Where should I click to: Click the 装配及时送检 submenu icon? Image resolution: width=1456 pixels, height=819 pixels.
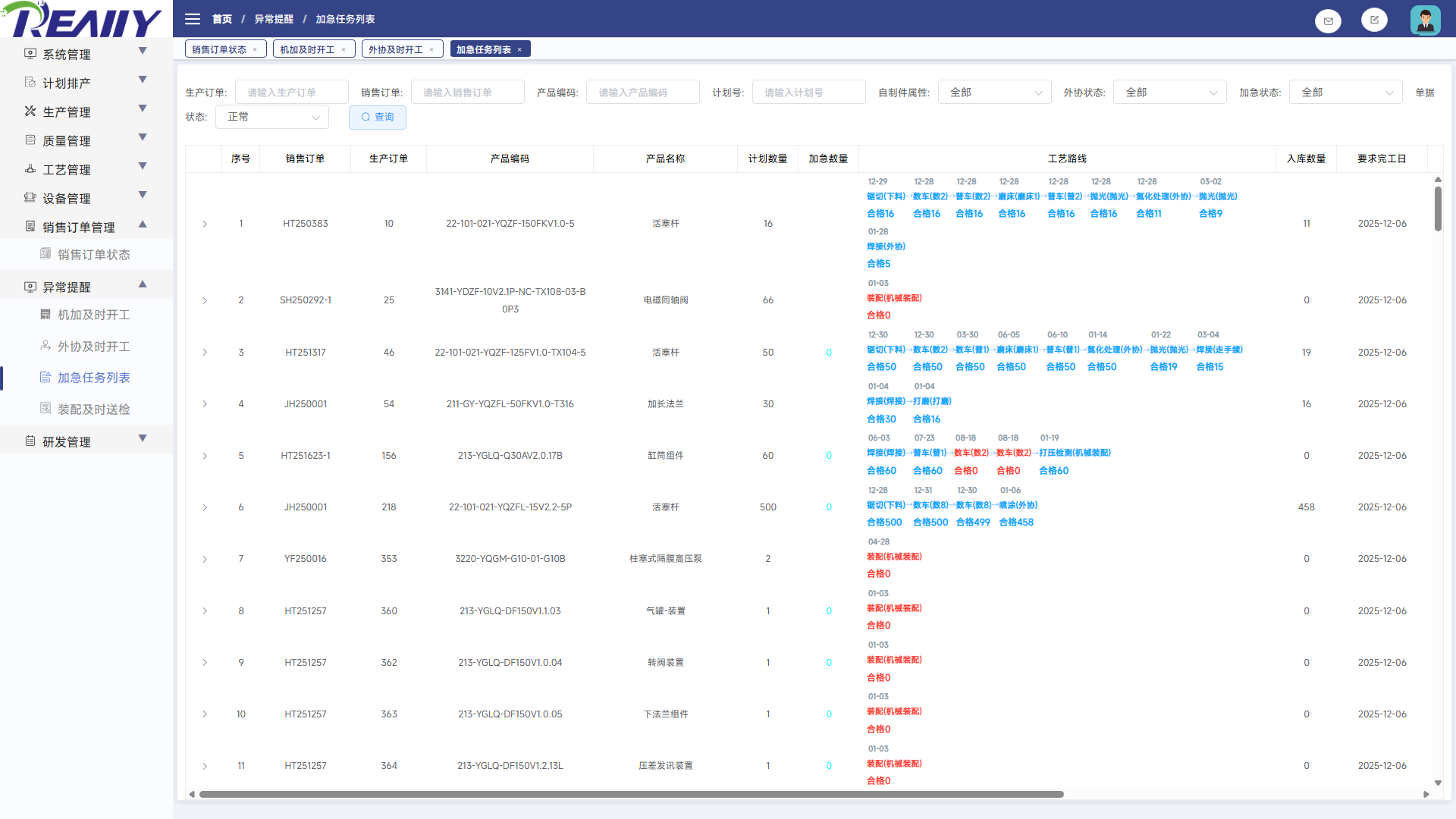point(45,409)
